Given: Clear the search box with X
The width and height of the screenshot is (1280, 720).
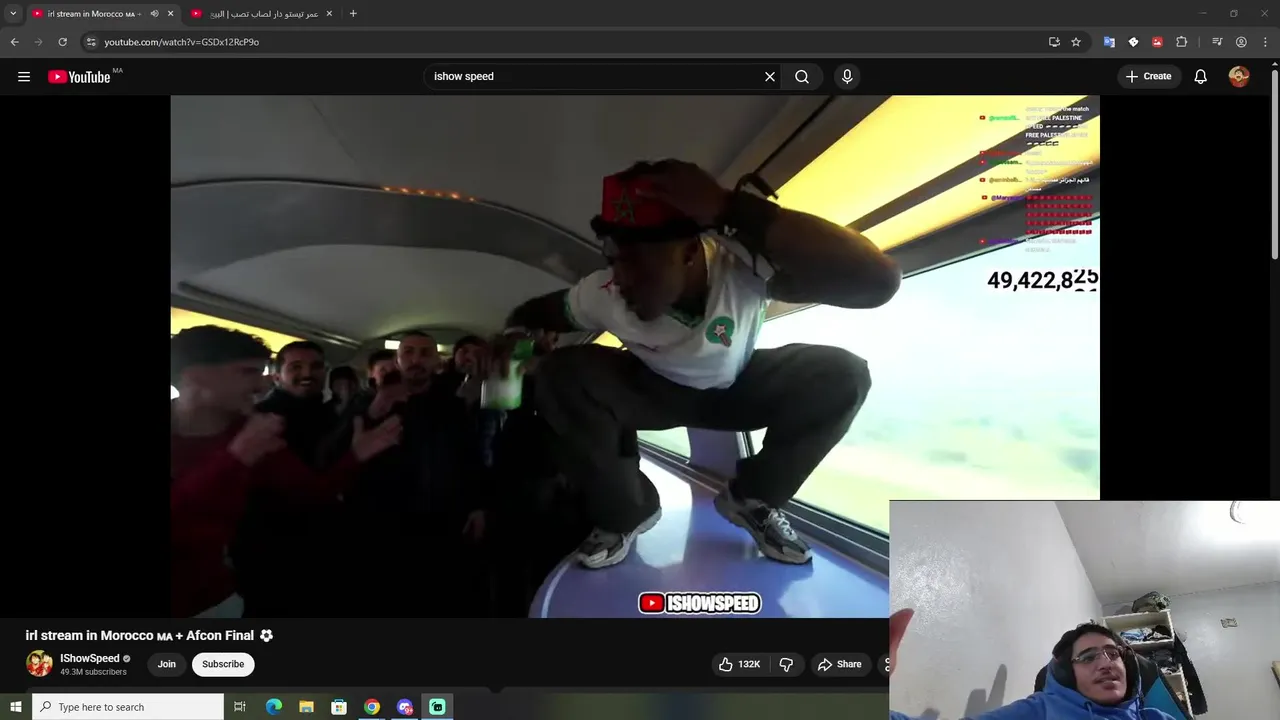Looking at the screenshot, I should (x=770, y=77).
